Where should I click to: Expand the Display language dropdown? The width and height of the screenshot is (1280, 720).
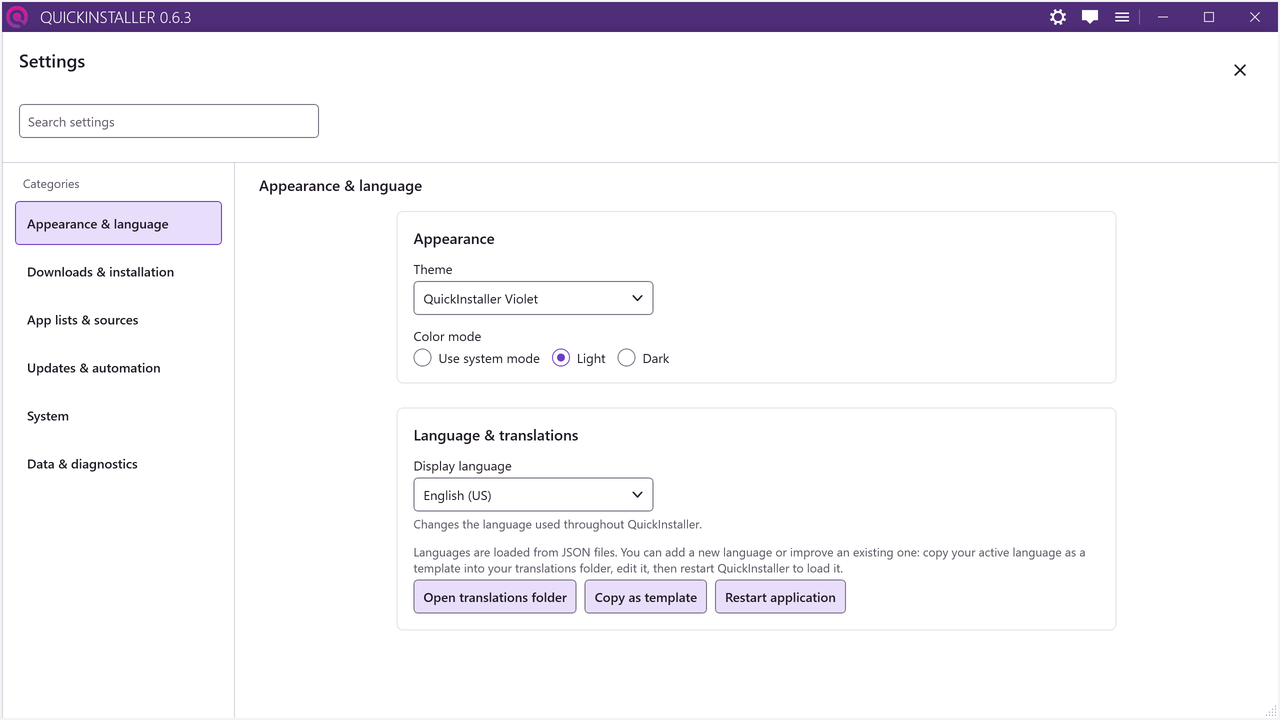pyautogui.click(x=533, y=495)
